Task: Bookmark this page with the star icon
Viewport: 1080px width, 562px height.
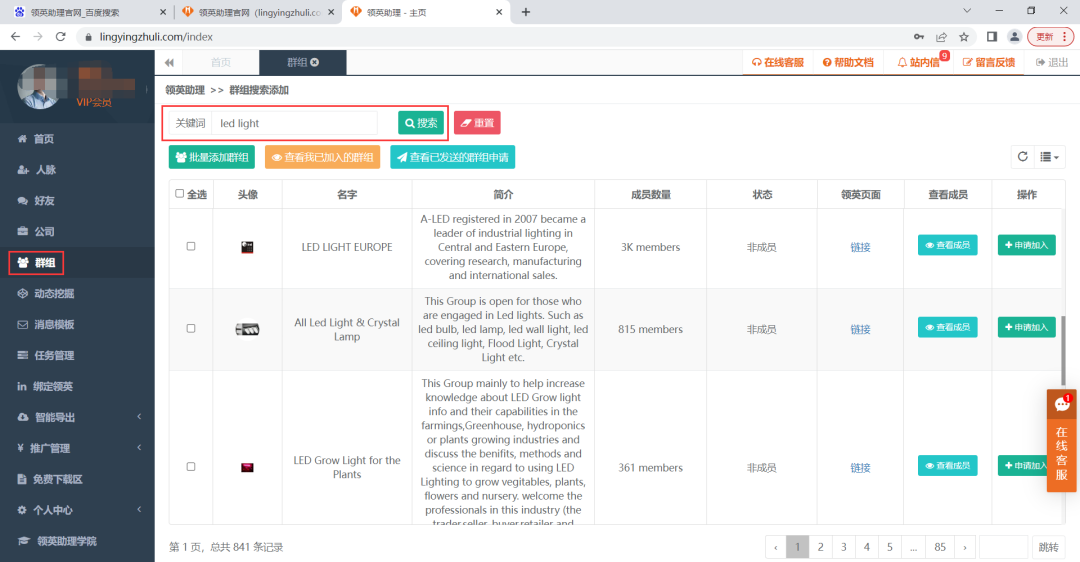Action: coord(964,37)
